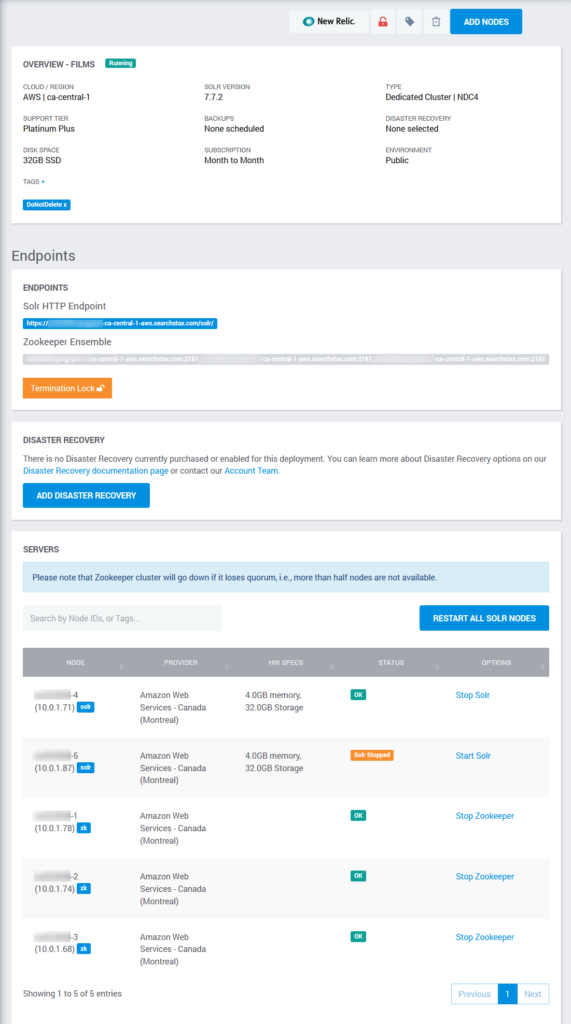Click the red unlock padlock icon
Screen dimensions: 571x1024
point(383,22)
